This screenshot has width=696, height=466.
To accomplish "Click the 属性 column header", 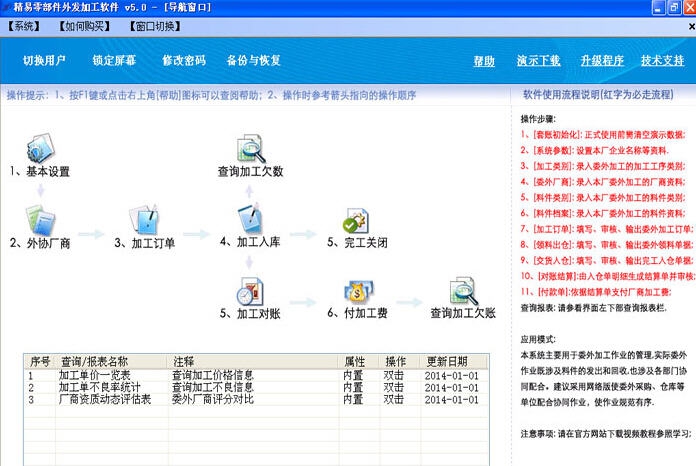I will coord(360,361).
